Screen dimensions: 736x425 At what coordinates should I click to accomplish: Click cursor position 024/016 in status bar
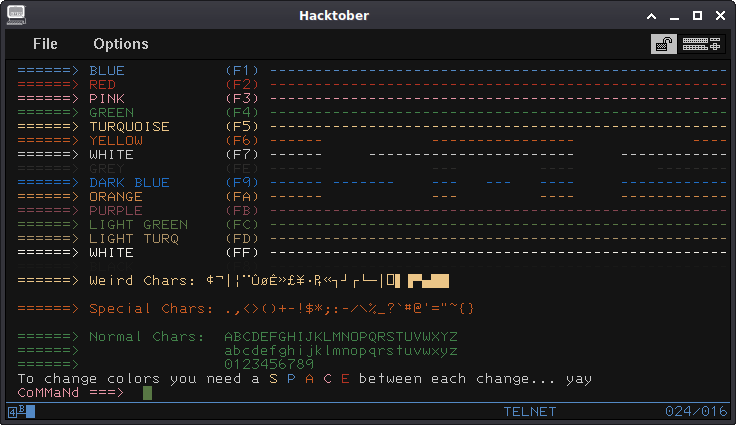tap(696, 412)
